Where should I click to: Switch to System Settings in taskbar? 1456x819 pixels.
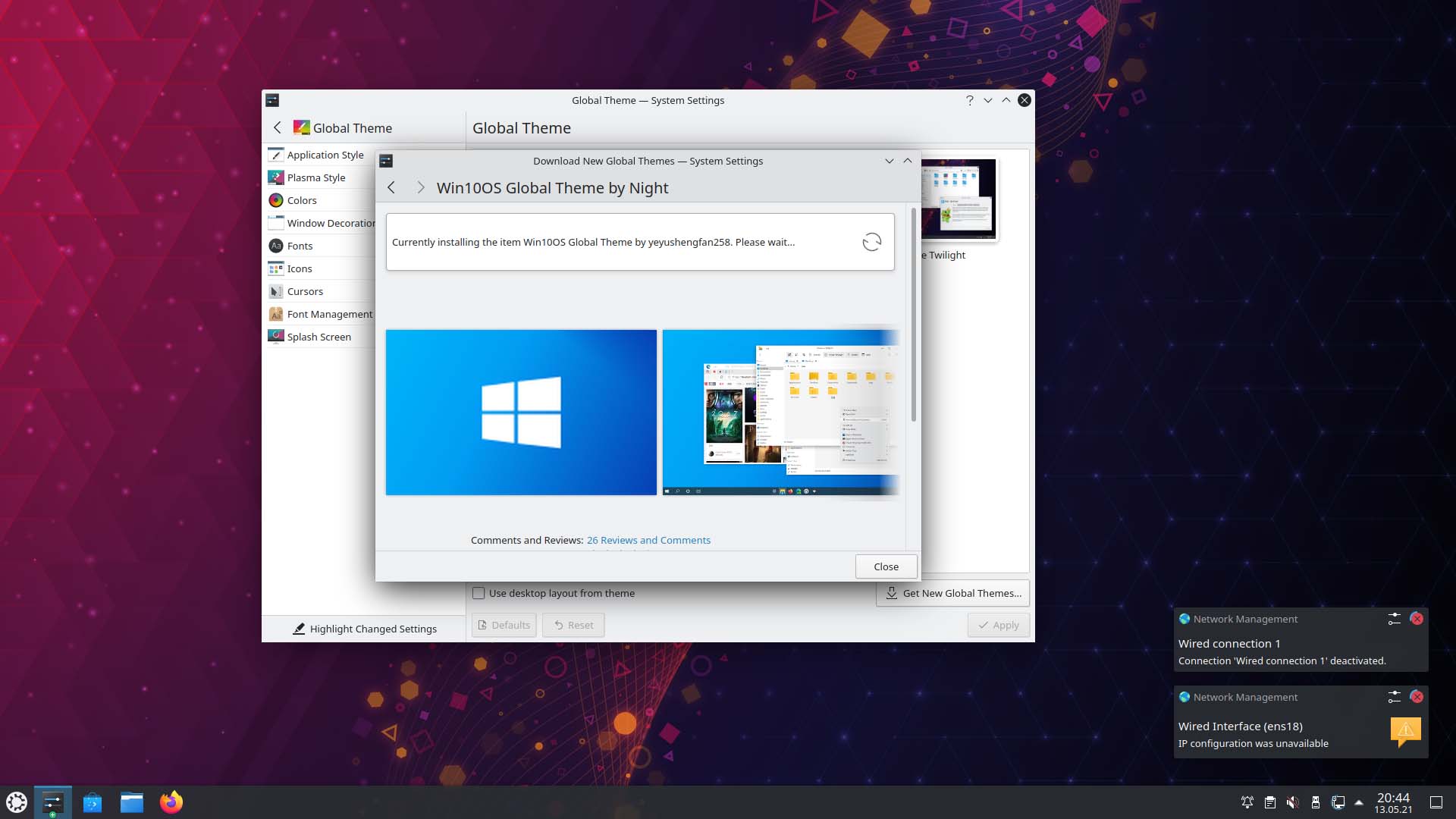[53, 802]
